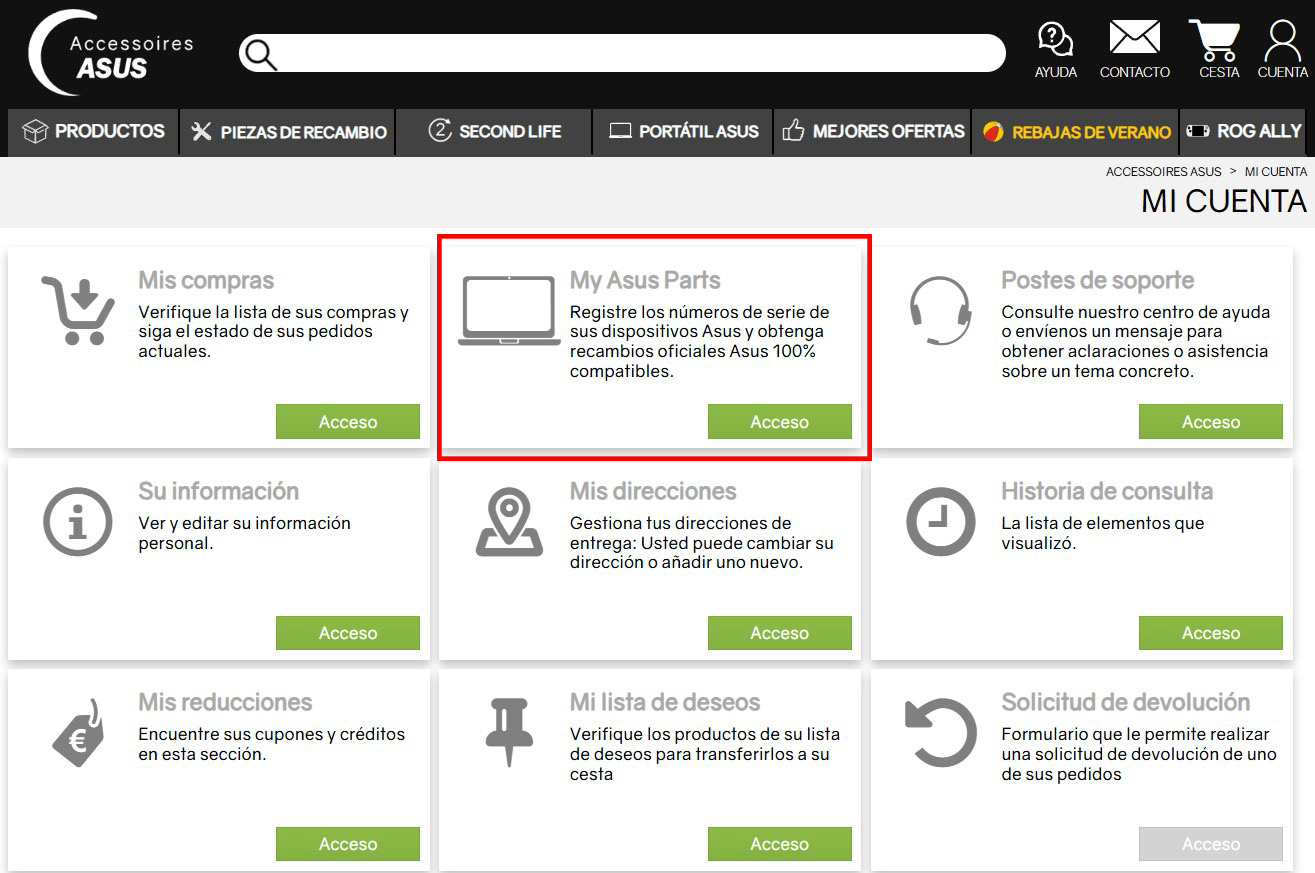Open the Mis compras heading

(206, 281)
